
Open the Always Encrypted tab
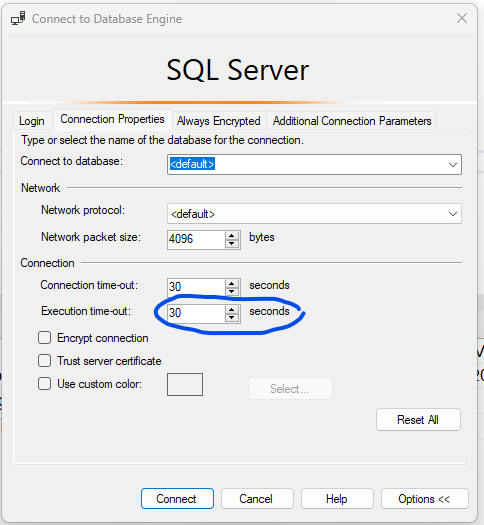coord(219,121)
